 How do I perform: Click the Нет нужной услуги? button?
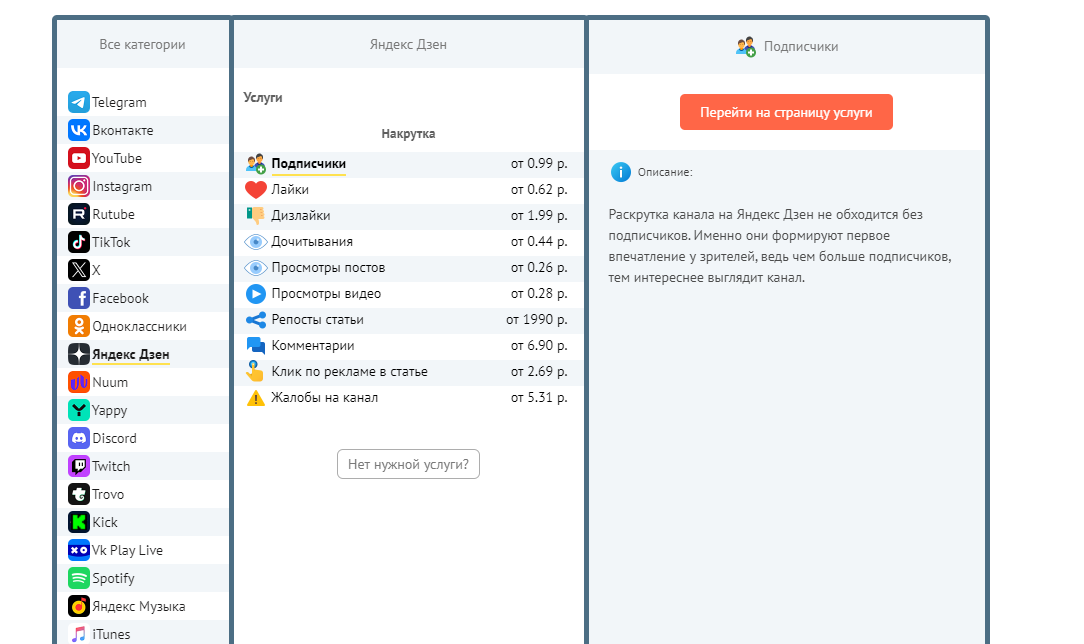(409, 464)
